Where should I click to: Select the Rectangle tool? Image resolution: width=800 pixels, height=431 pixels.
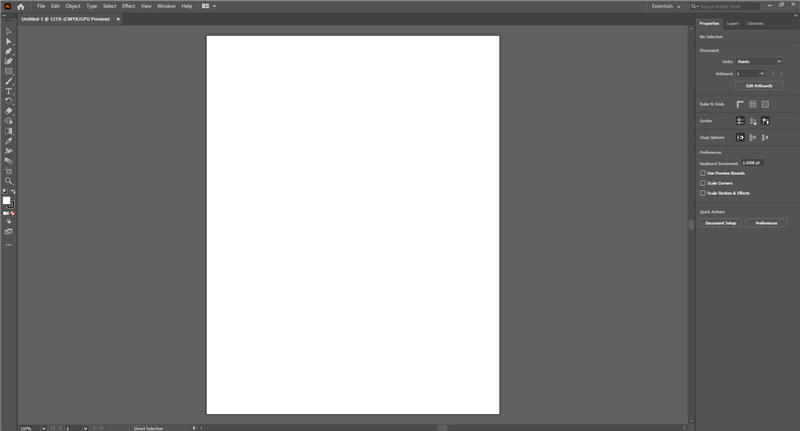pos(9,71)
